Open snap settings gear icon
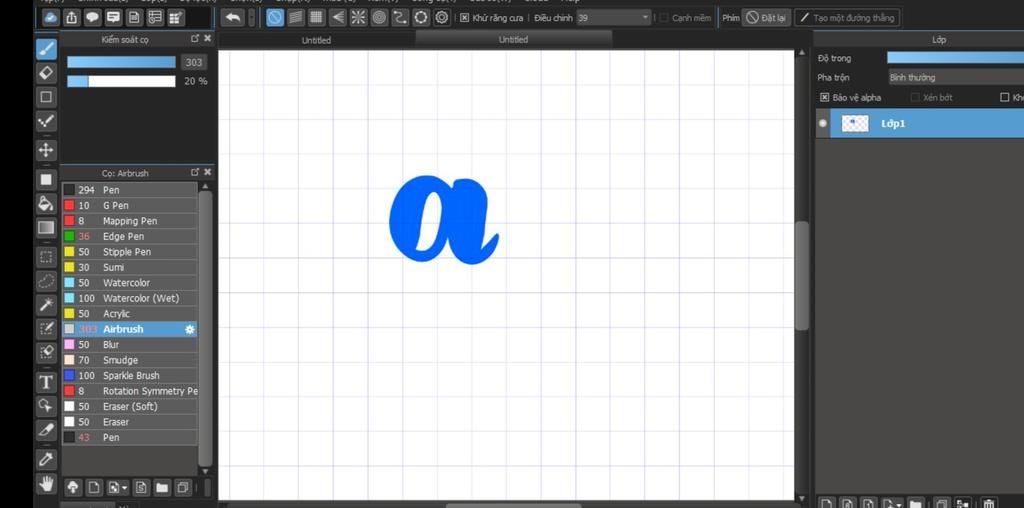The height and width of the screenshot is (508, 1024). tap(441, 18)
